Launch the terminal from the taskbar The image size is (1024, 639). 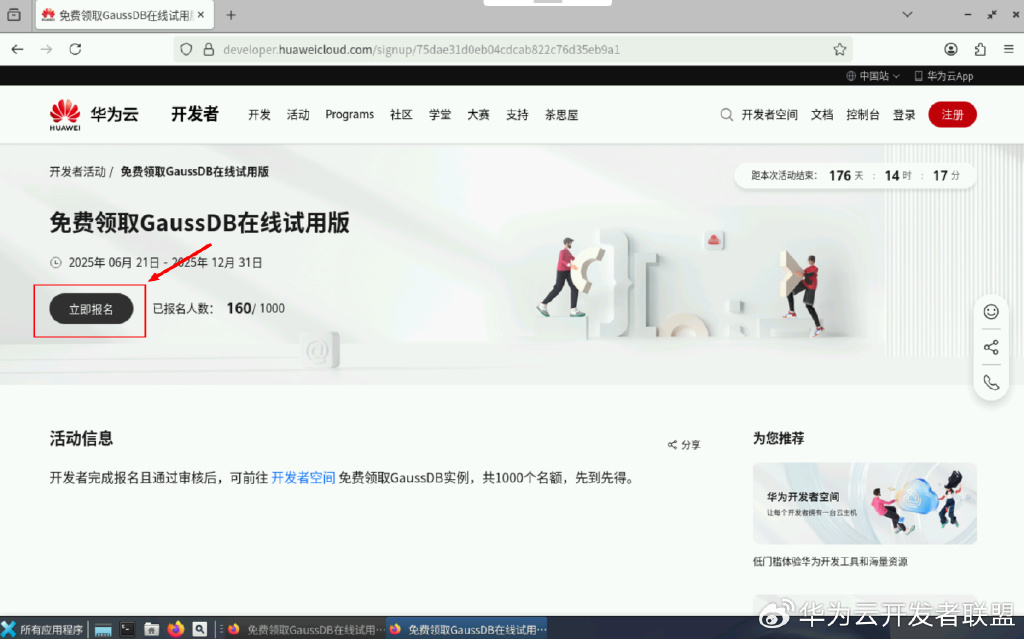coord(127,629)
